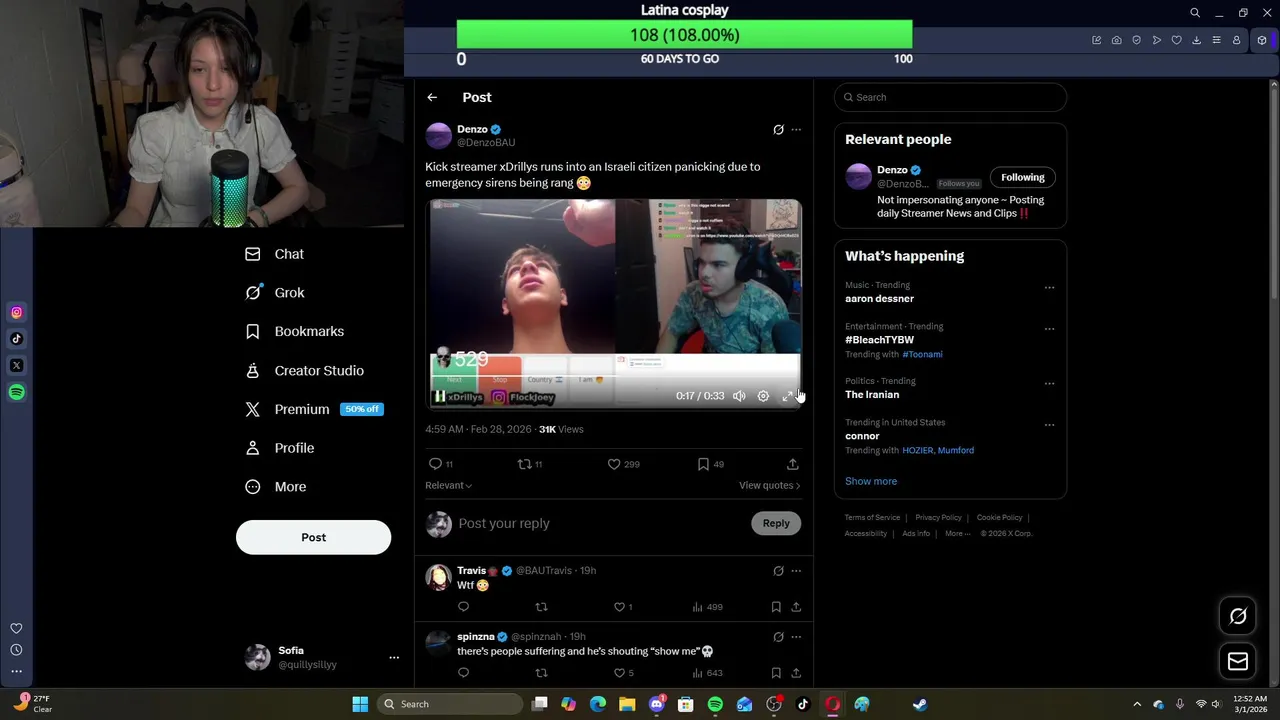Click Grok icon on spinzna's reply
This screenshot has width=1280, height=720.
(x=778, y=637)
